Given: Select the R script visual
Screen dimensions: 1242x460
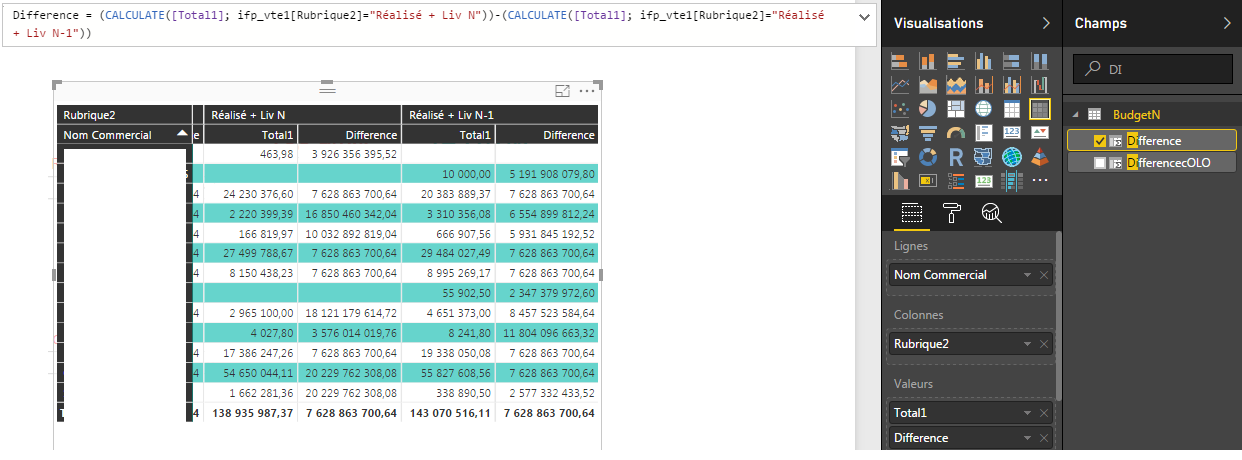Looking at the screenshot, I should tap(955, 156).
